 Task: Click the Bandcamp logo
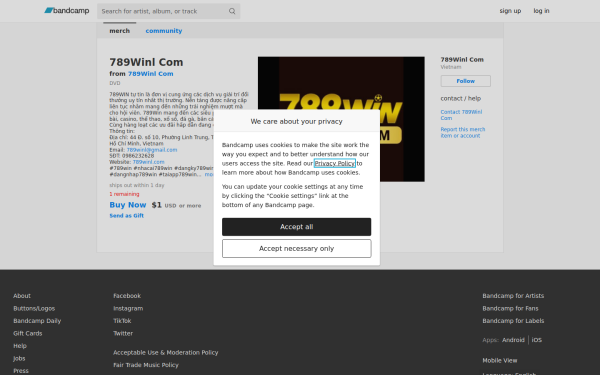tap(67, 11)
